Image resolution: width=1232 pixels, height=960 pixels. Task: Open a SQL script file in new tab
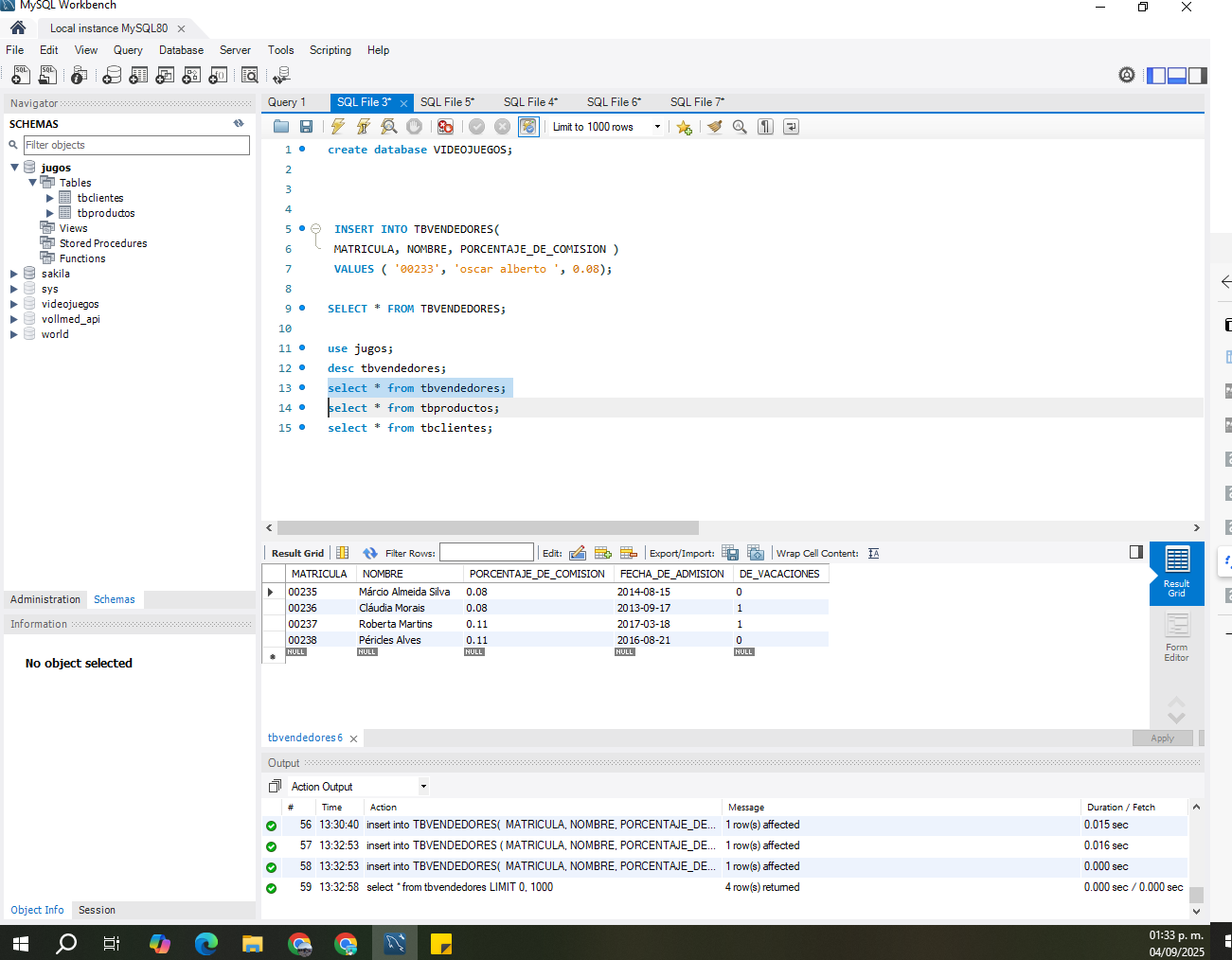(x=47, y=75)
